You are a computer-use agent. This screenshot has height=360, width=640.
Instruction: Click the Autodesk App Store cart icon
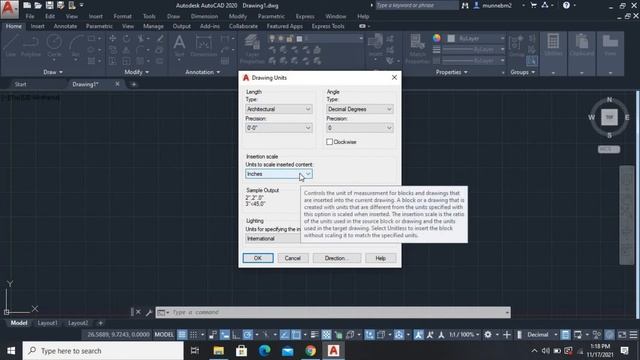click(533, 5)
